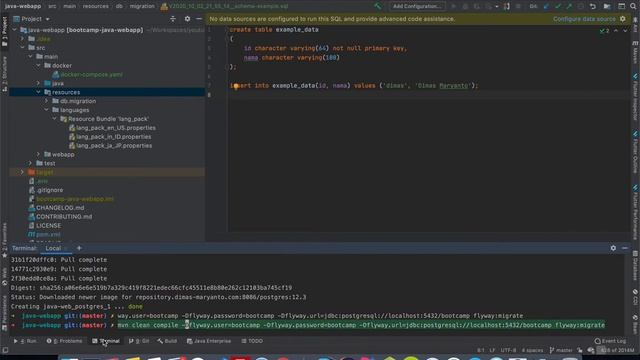This screenshot has width=640, height=360.
Task: Toggle tool window quick-access icon bottom-left
Action: pos(5,350)
